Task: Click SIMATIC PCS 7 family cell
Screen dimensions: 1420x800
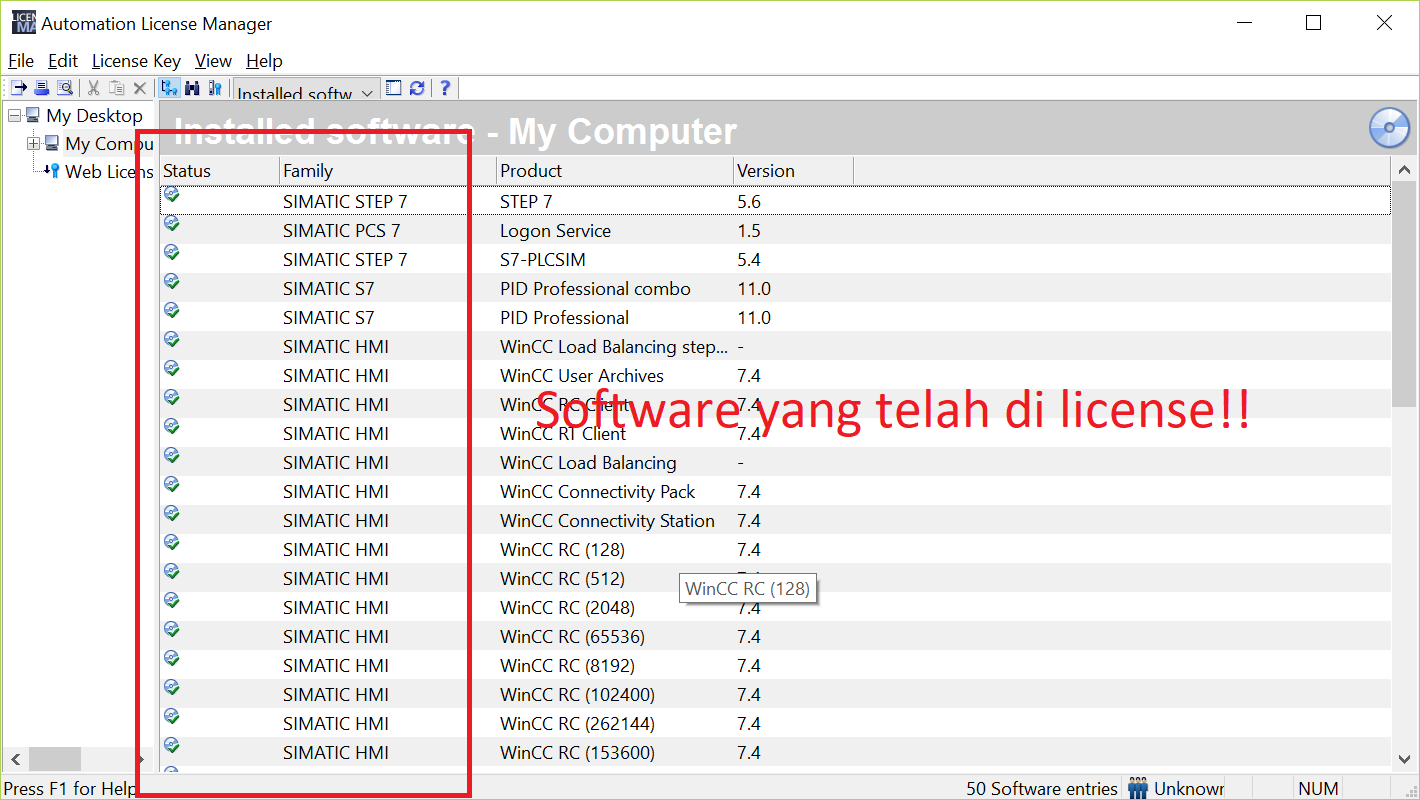Action: 341,230
